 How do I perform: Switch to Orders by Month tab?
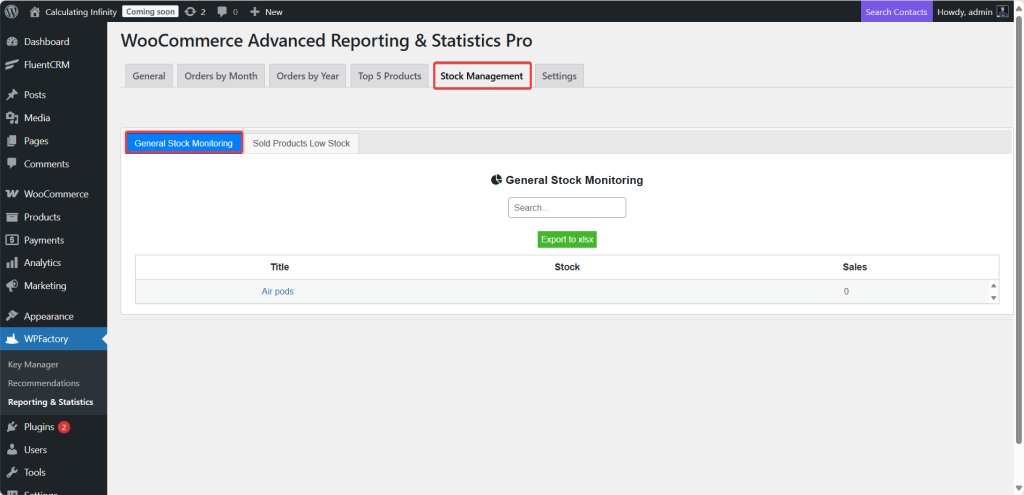[221, 76]
